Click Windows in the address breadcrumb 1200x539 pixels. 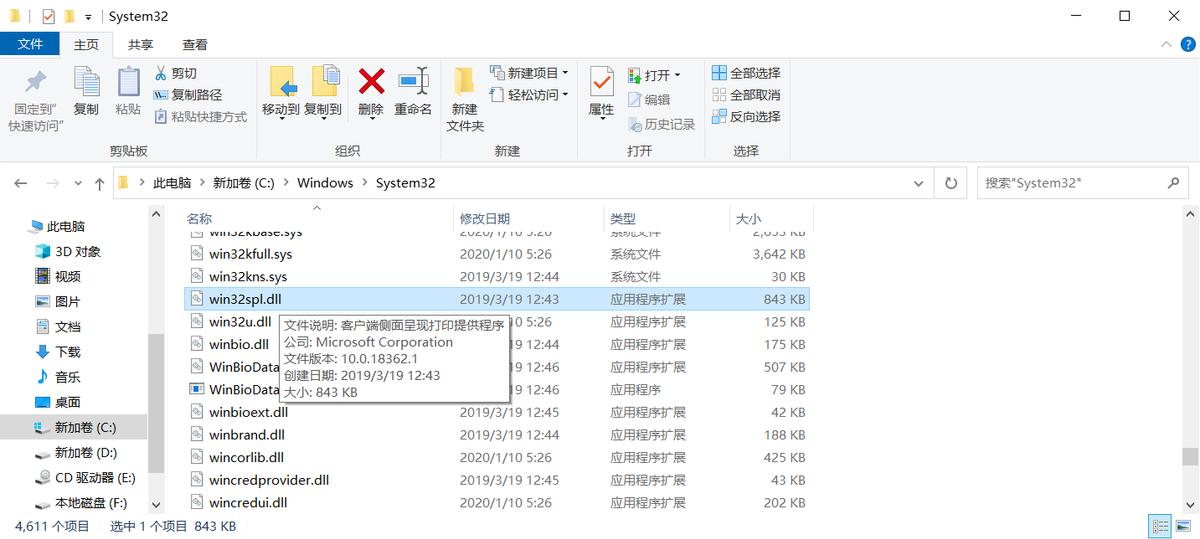click(325, 183)
